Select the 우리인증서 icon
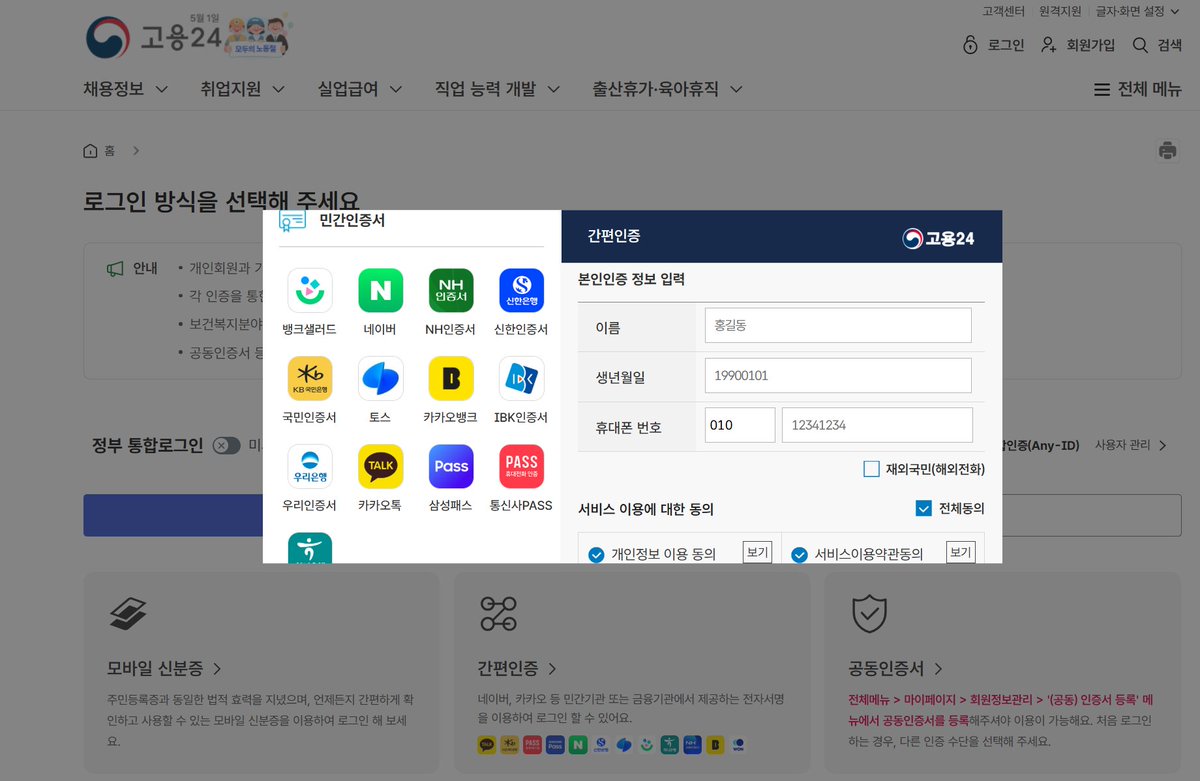The width and height of the screenshot is (1200, 781). click(310, 466)
